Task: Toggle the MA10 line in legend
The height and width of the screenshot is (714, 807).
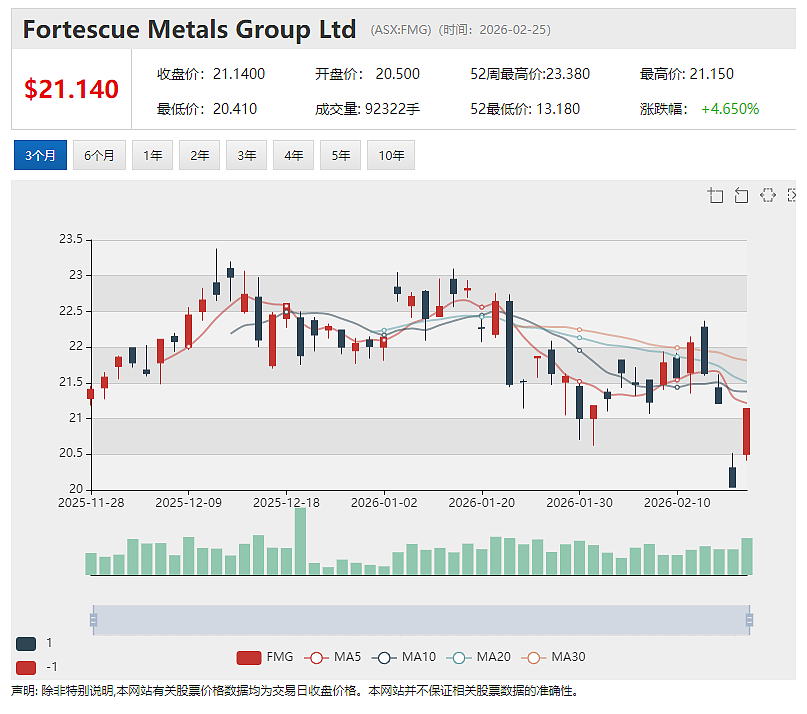Action: [x=404, y=657]
